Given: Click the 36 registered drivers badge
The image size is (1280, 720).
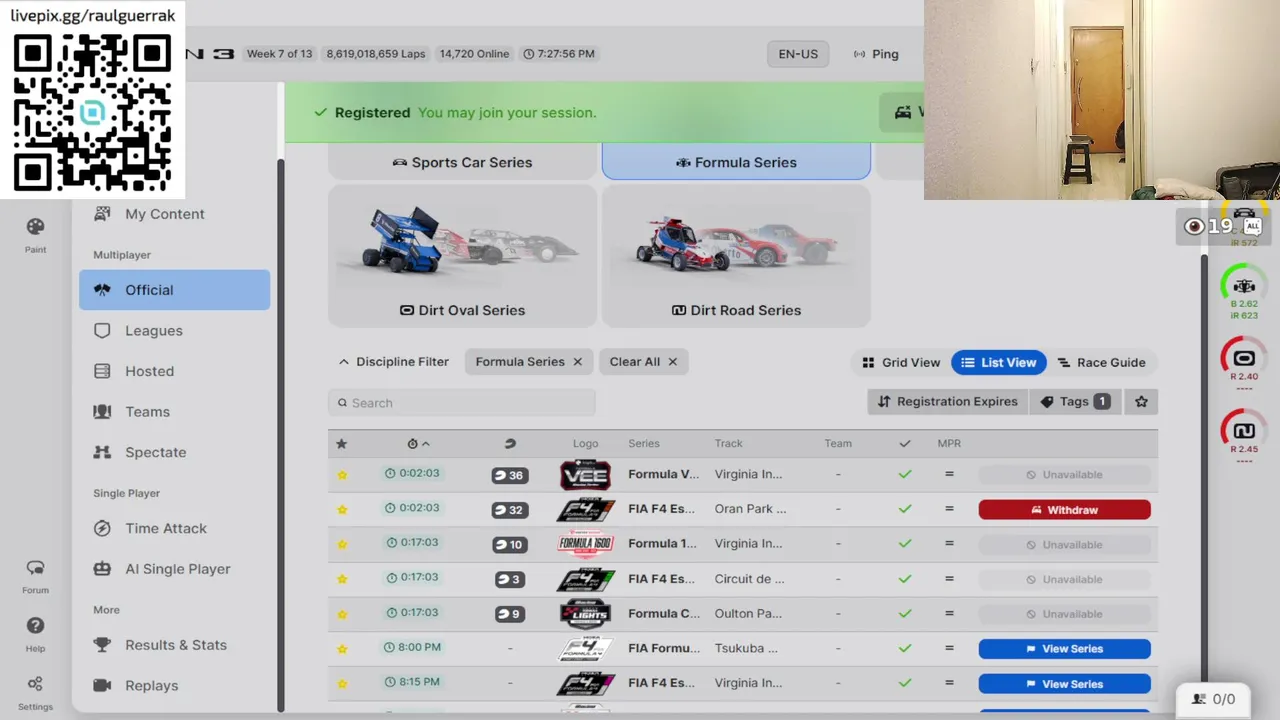Looking at the screenshot, I should (510, 475).
